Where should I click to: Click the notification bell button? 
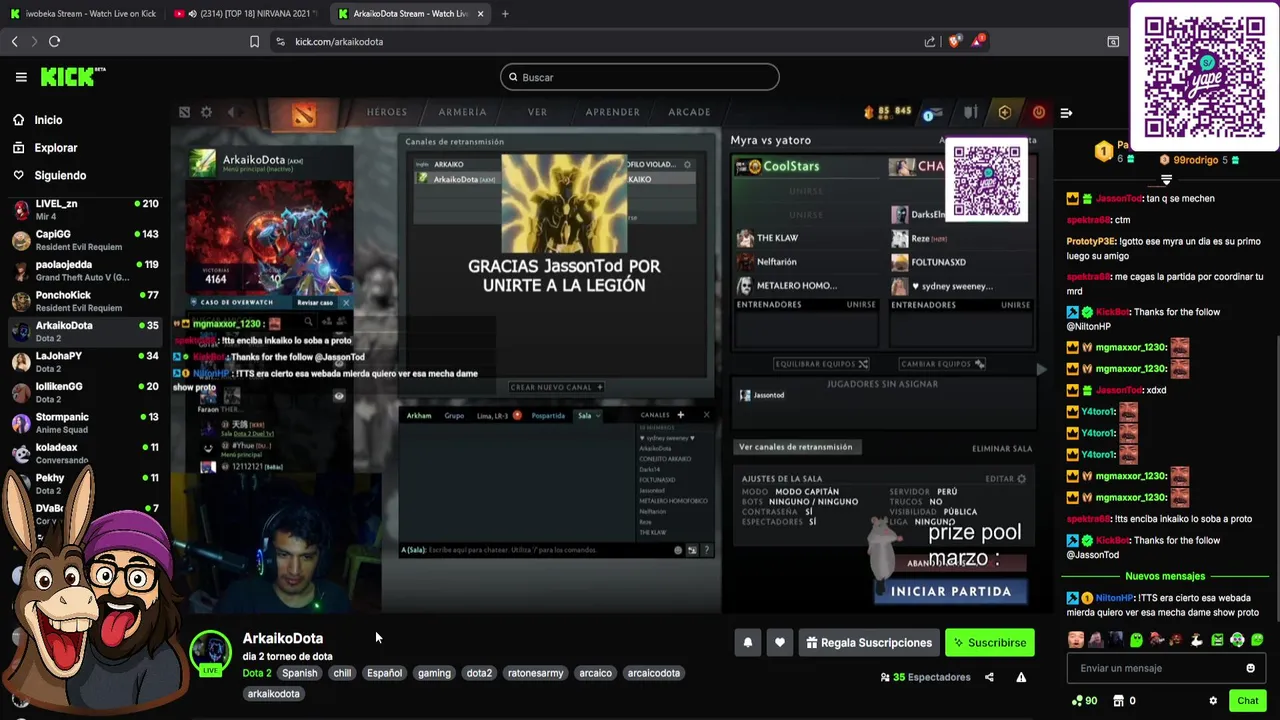click(747, 643)
